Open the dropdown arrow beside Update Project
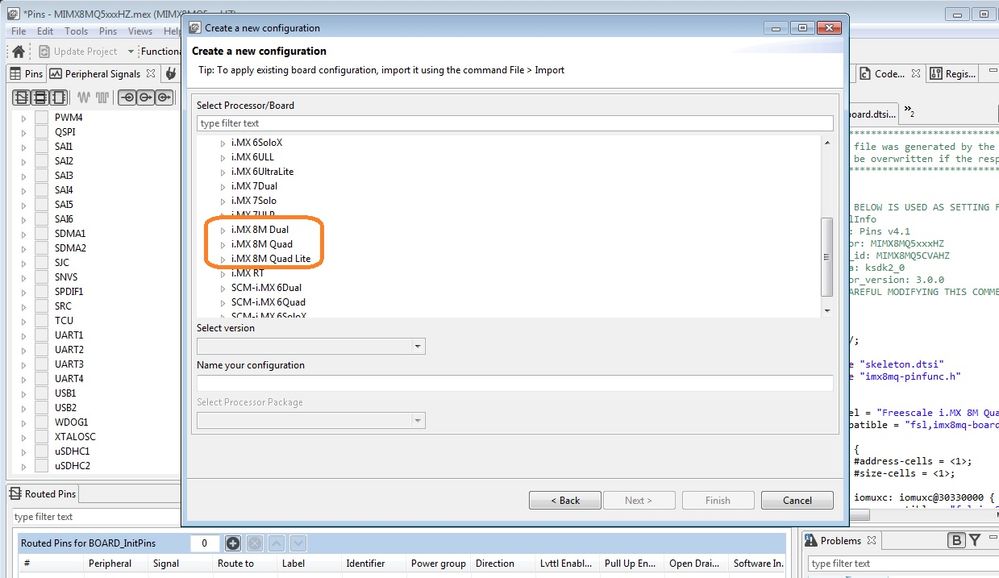Viewport: 999px width, 578px height. point(131,52)
